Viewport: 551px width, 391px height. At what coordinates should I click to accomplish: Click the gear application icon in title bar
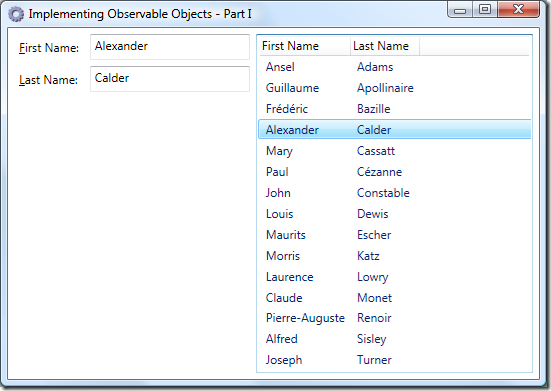16,14
